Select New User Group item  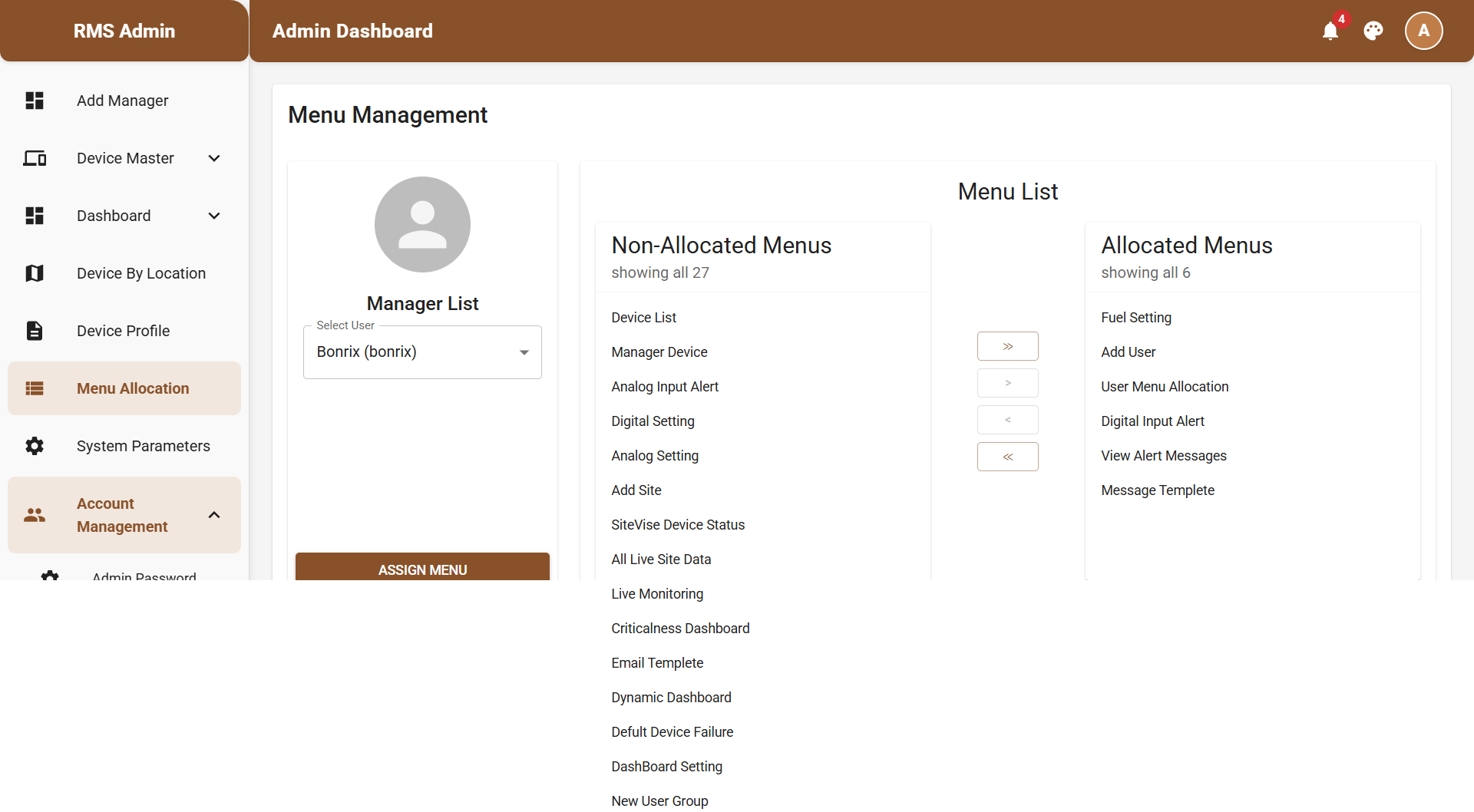coord(659,801)
